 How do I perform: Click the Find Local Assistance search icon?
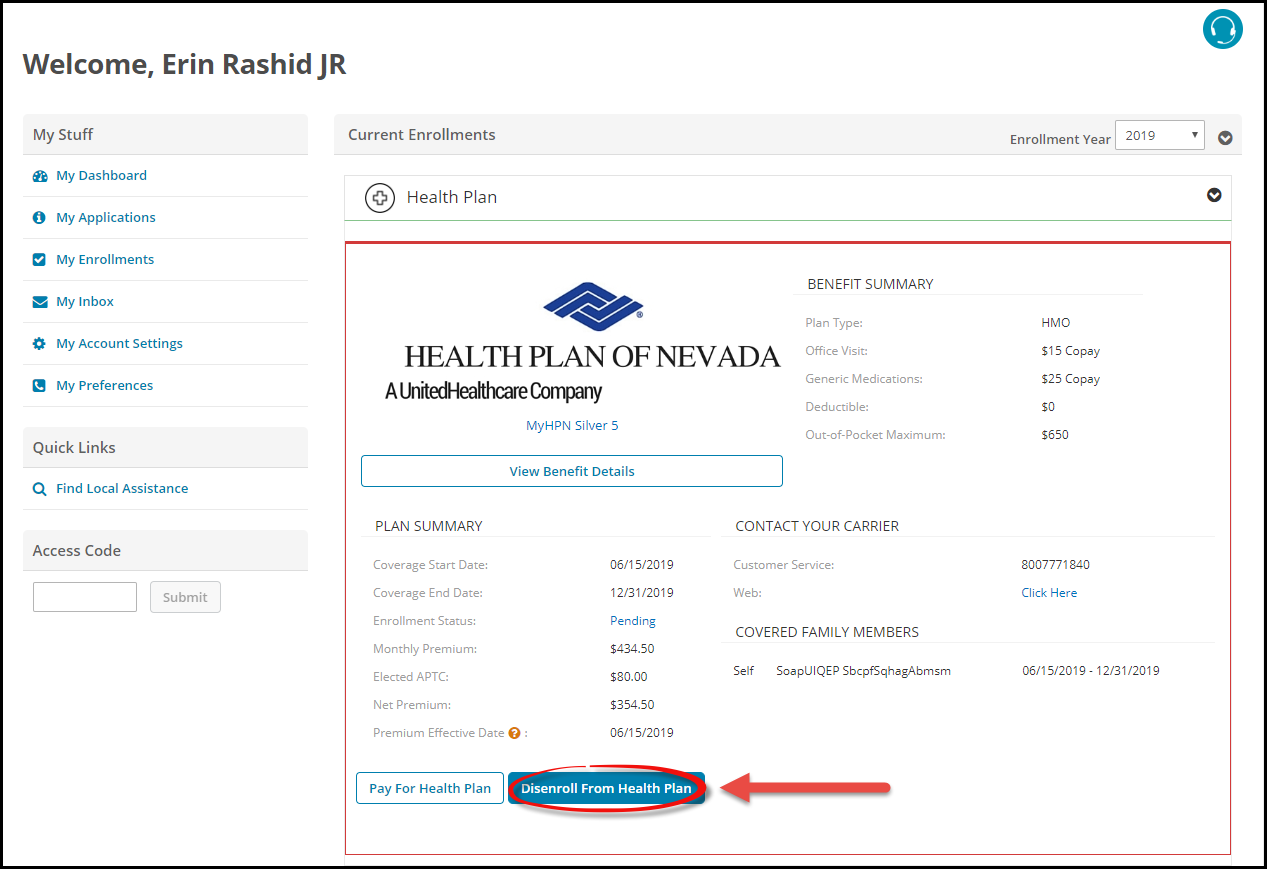click(39, 489)
